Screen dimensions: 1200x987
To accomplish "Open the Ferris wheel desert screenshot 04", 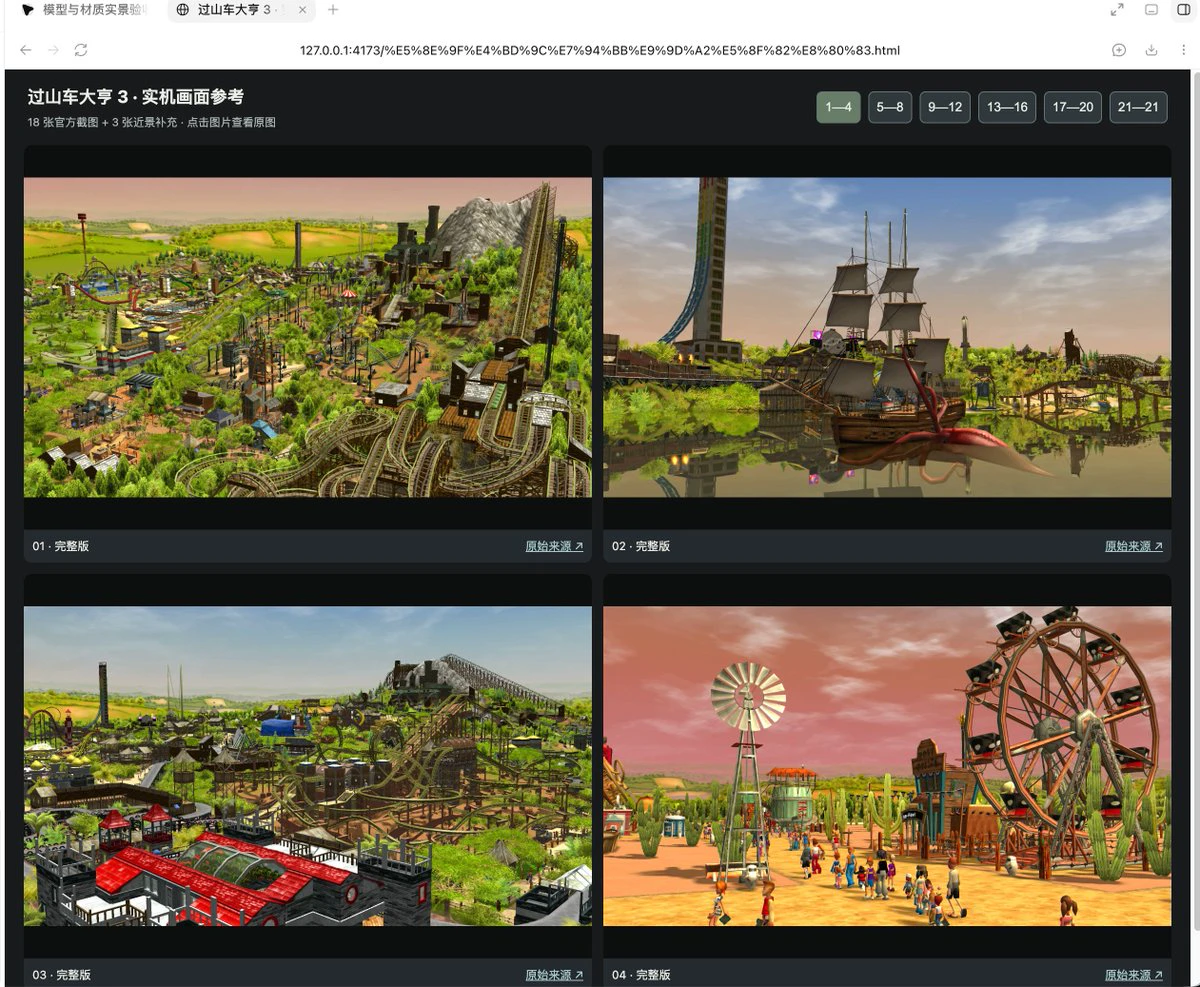I will pos(887,766).
